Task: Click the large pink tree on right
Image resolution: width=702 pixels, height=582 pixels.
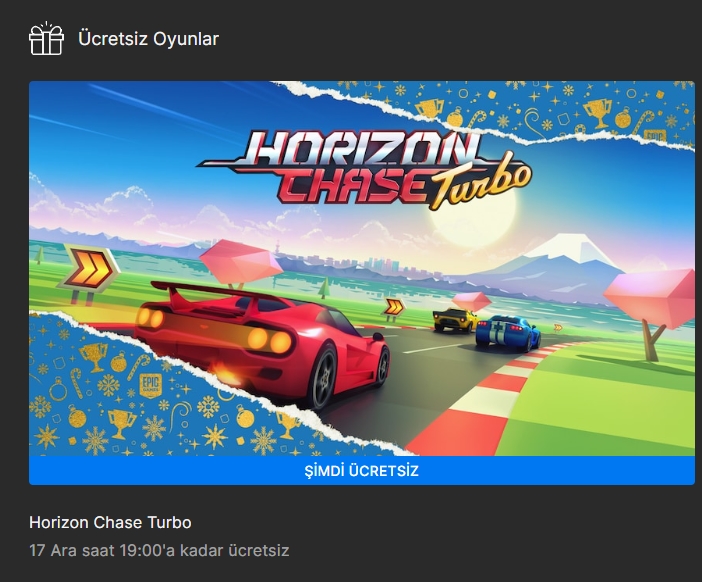Action: 651,311
